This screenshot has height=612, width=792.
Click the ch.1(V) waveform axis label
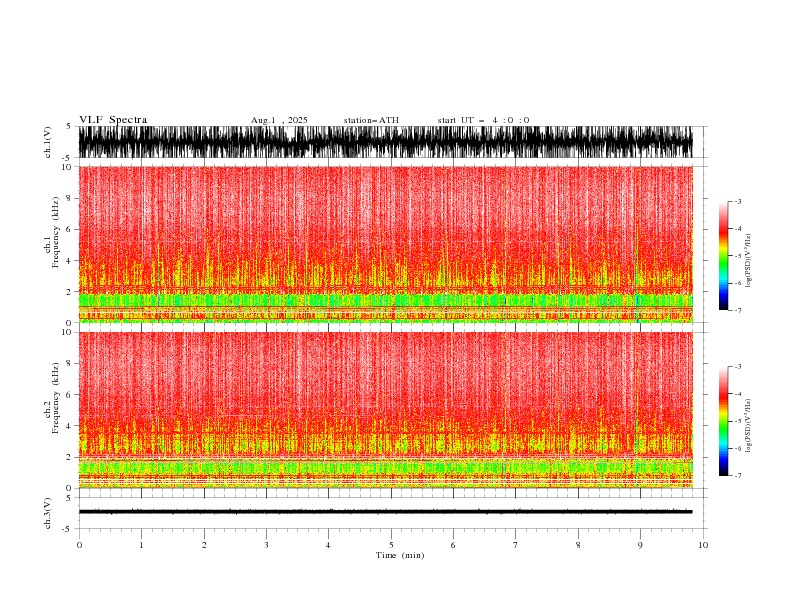pyautogui.click(x=48, y=142)
